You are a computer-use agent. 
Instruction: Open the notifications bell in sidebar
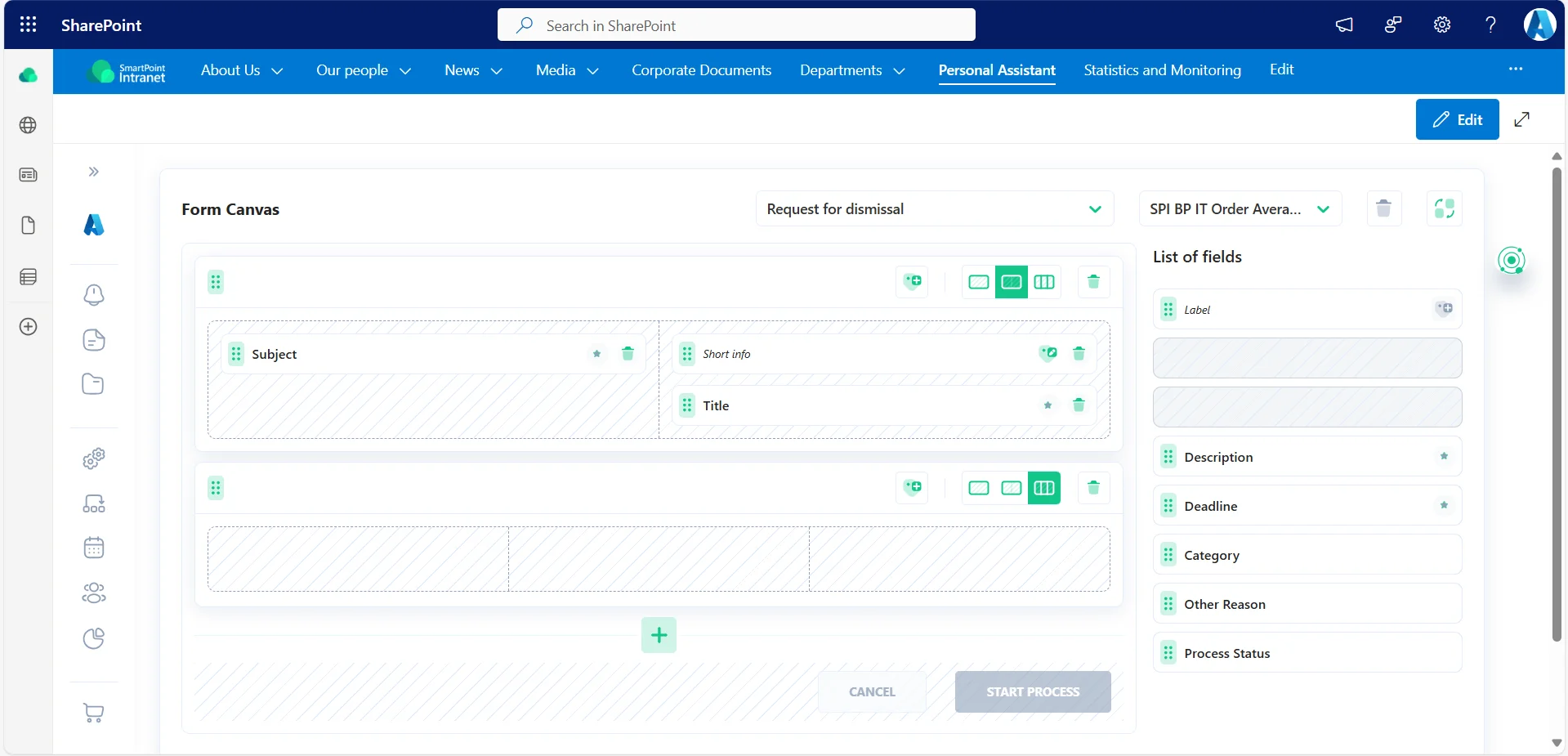[x=94, y=295]
